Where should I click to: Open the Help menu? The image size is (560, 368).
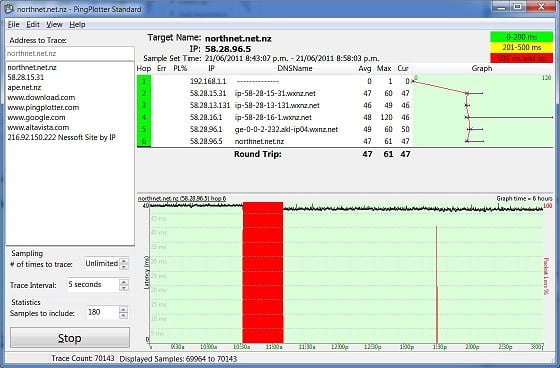tap(77, 25)
